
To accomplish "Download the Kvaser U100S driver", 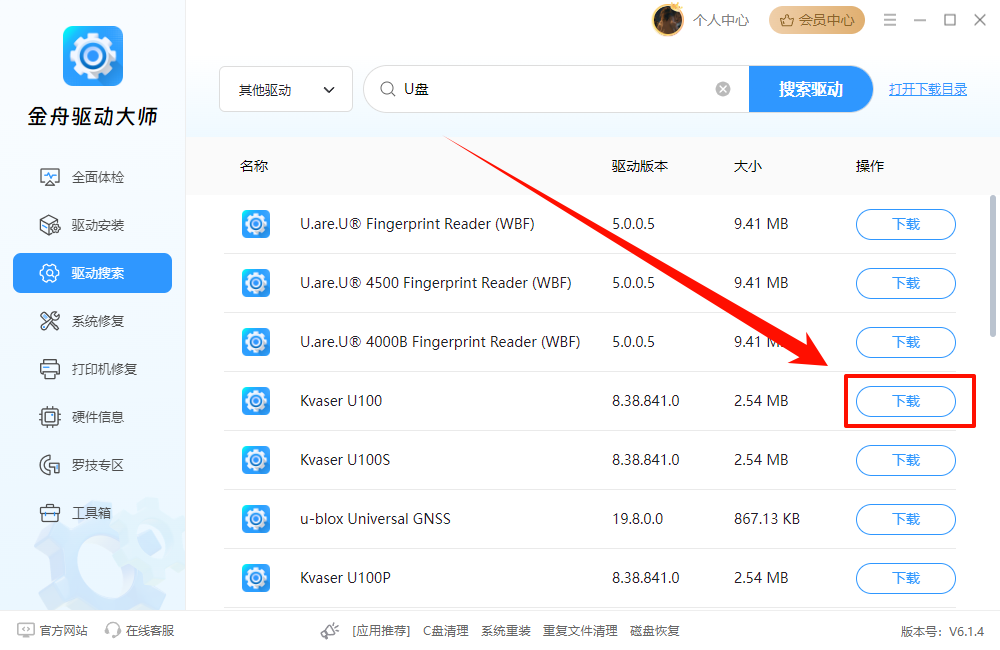I will (906, 461).
